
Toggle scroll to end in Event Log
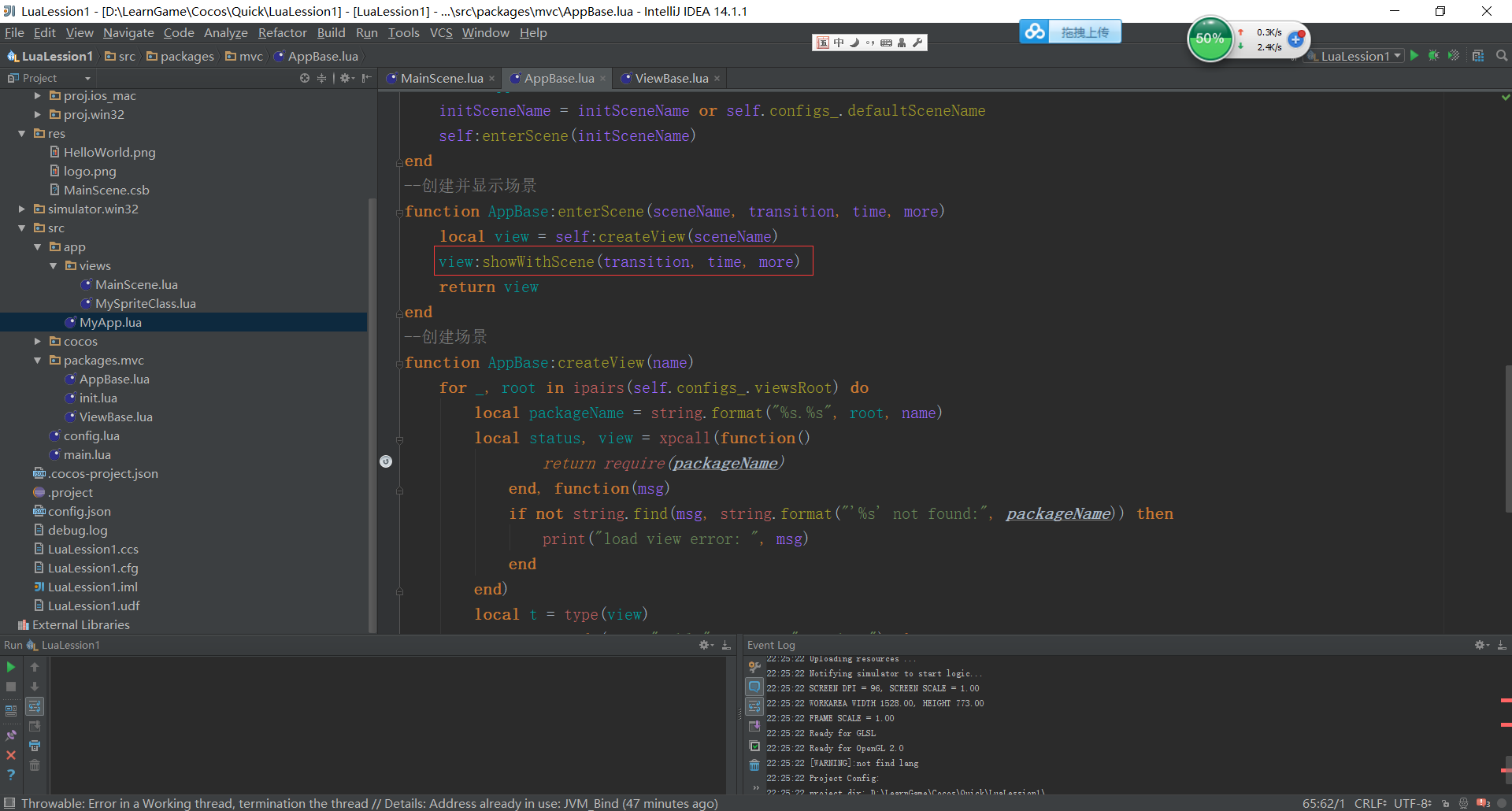[x=754, y=726]
